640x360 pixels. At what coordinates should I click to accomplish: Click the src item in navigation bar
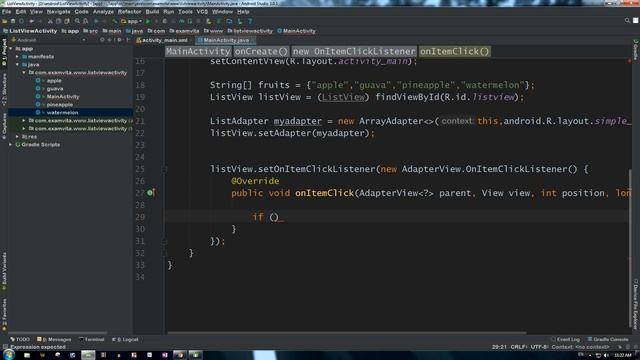(91, 31)
